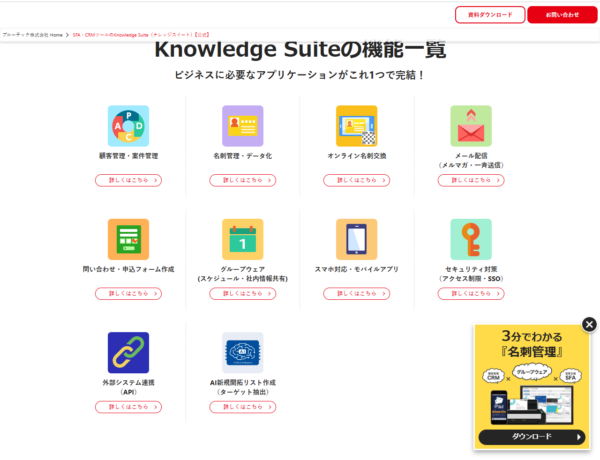Close the yellow popup banner
The height and width of the screenshot is (460, 600).
click(x=589, y=325)
